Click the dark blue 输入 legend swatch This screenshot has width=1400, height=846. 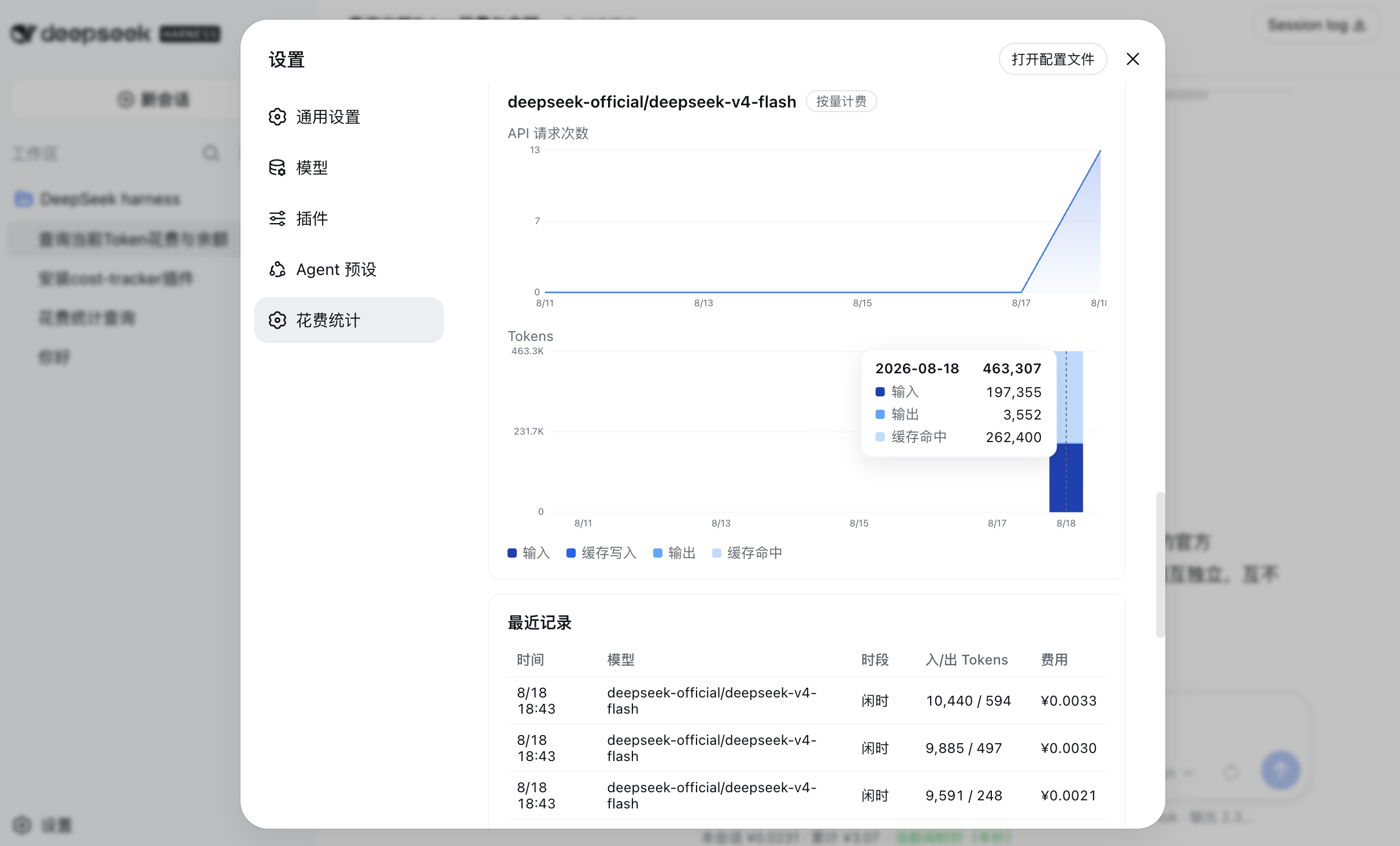(x=512, y=553)
